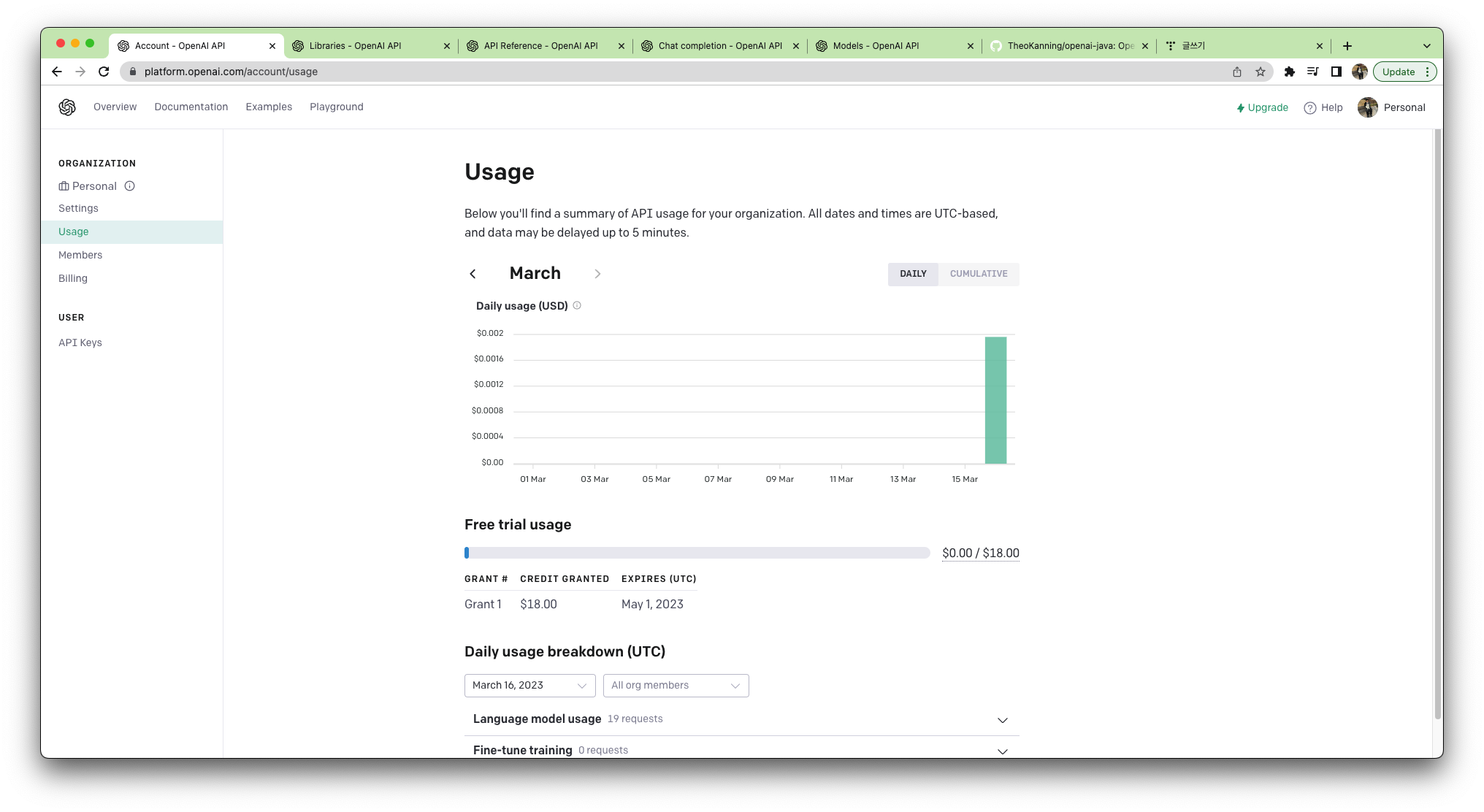Click the share icon in address bar
Image resolution: width=1484 pixels, height=812 pixels.
pos(1236,72)
